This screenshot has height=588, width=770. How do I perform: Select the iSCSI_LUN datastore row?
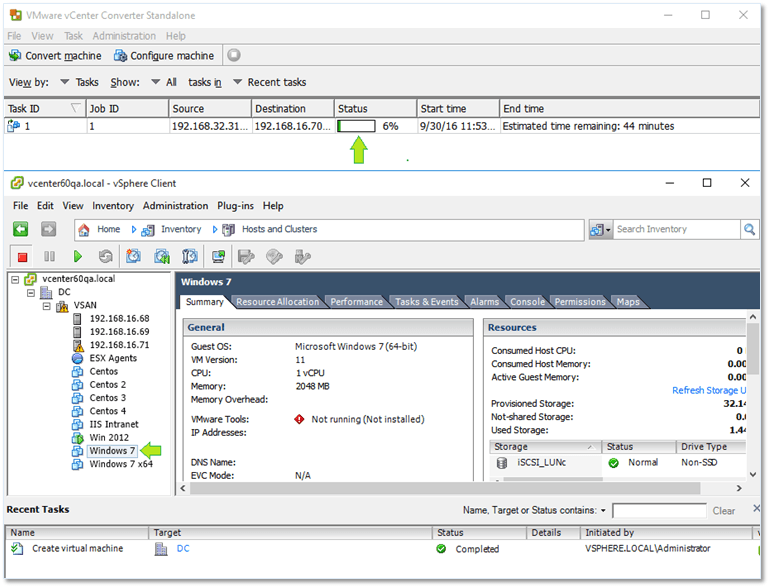coord(619,463)
